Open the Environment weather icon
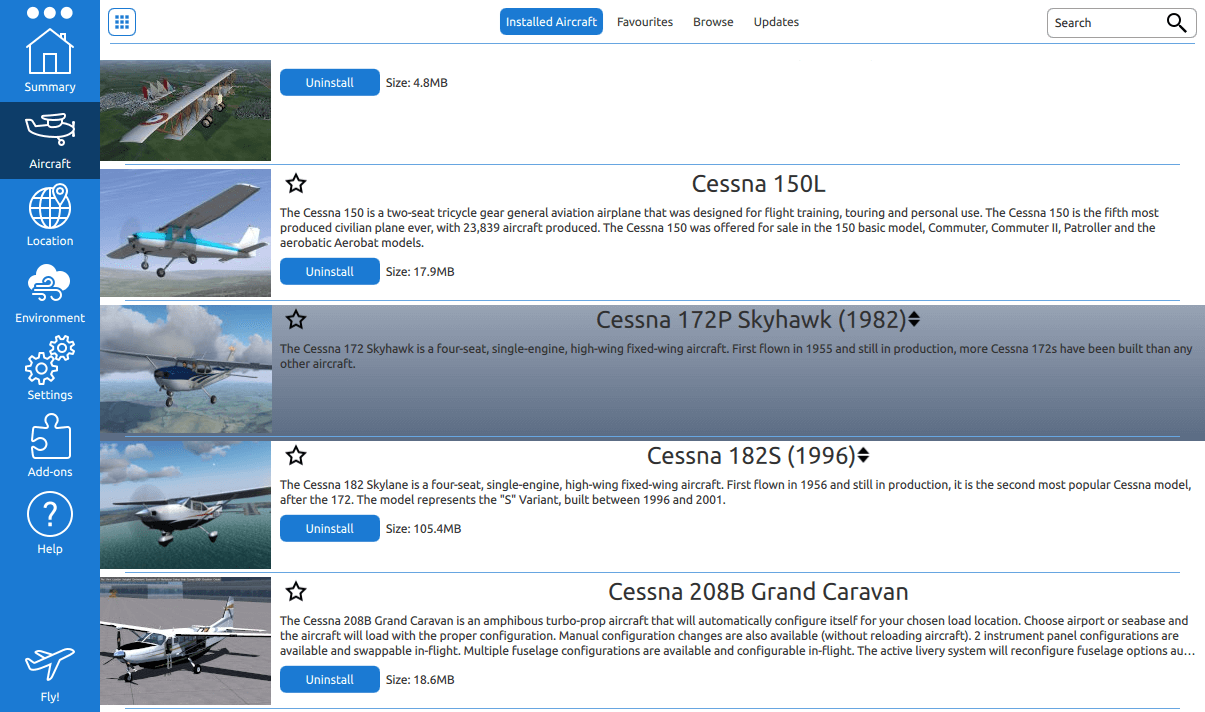Image resolution: width=1205 pixels, height=712 pixels. pos(50,284)
